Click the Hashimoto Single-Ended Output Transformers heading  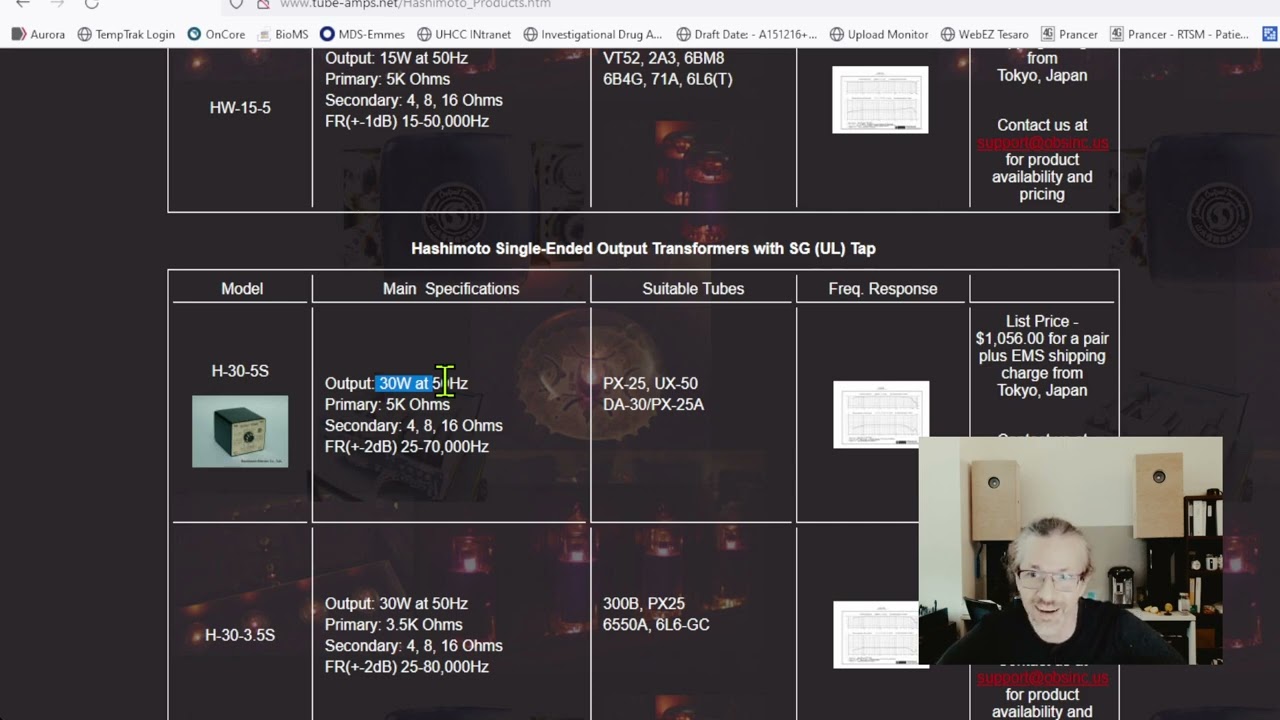[643, 248]
